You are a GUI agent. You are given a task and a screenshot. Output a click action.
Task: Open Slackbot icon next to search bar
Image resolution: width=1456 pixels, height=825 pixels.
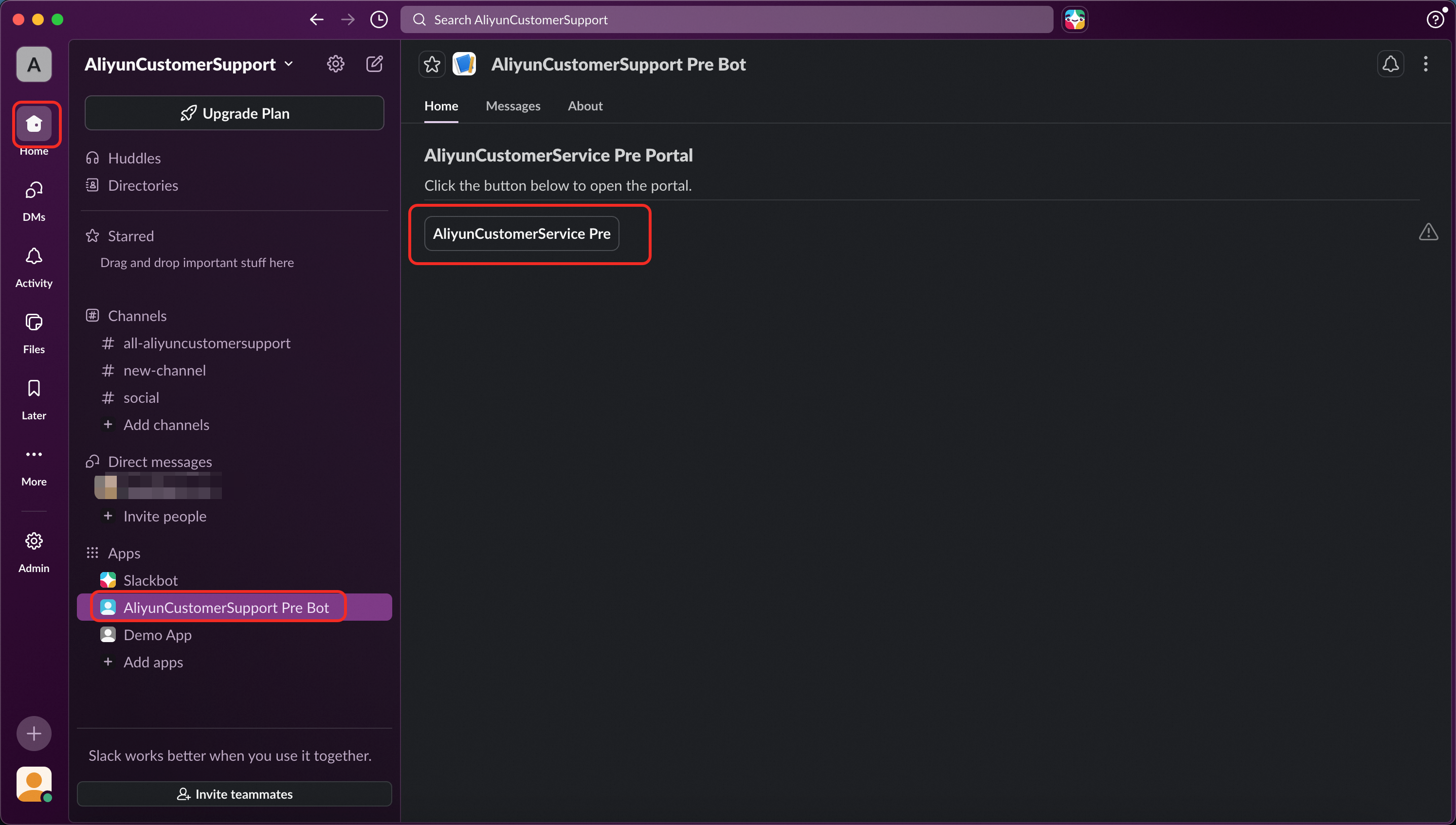(1074, 20)
